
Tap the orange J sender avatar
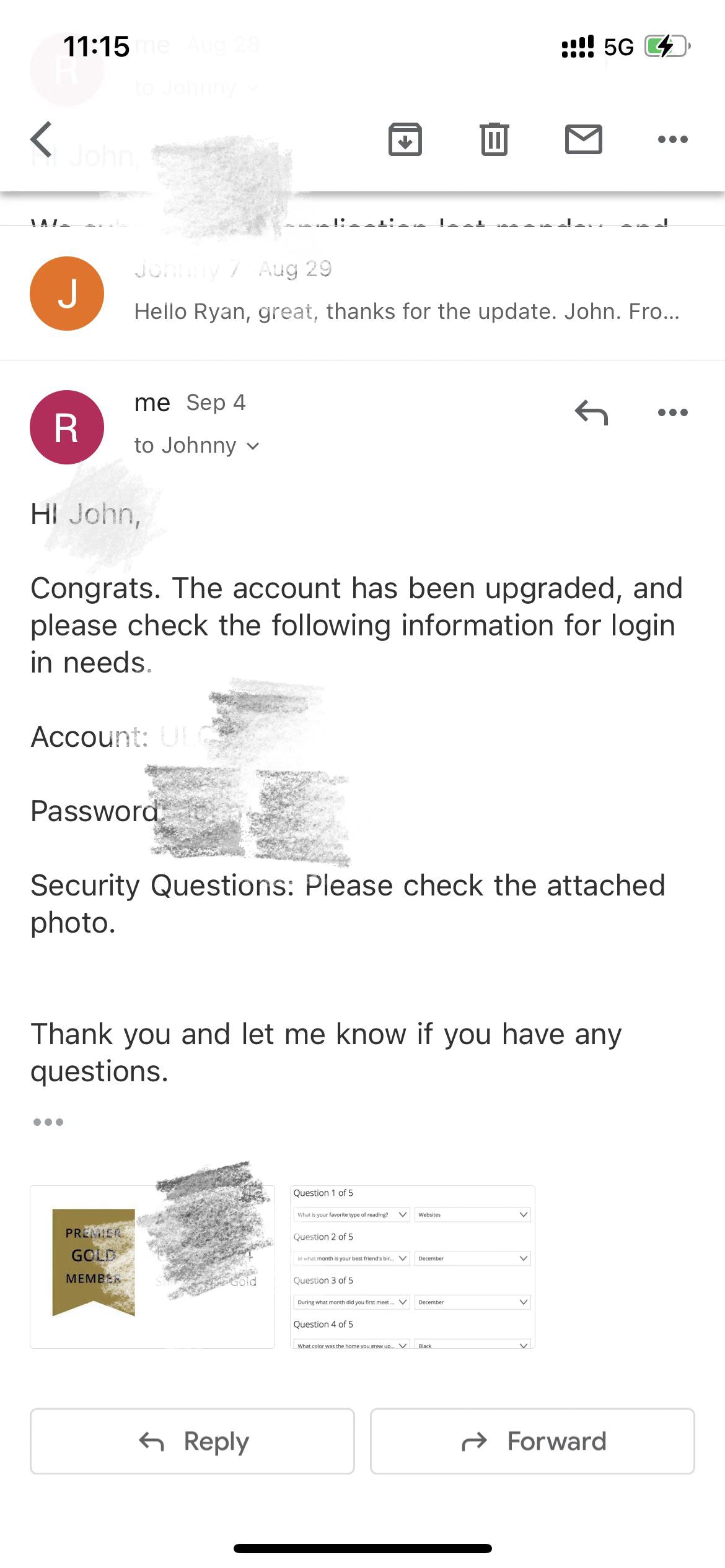point(67,294)
